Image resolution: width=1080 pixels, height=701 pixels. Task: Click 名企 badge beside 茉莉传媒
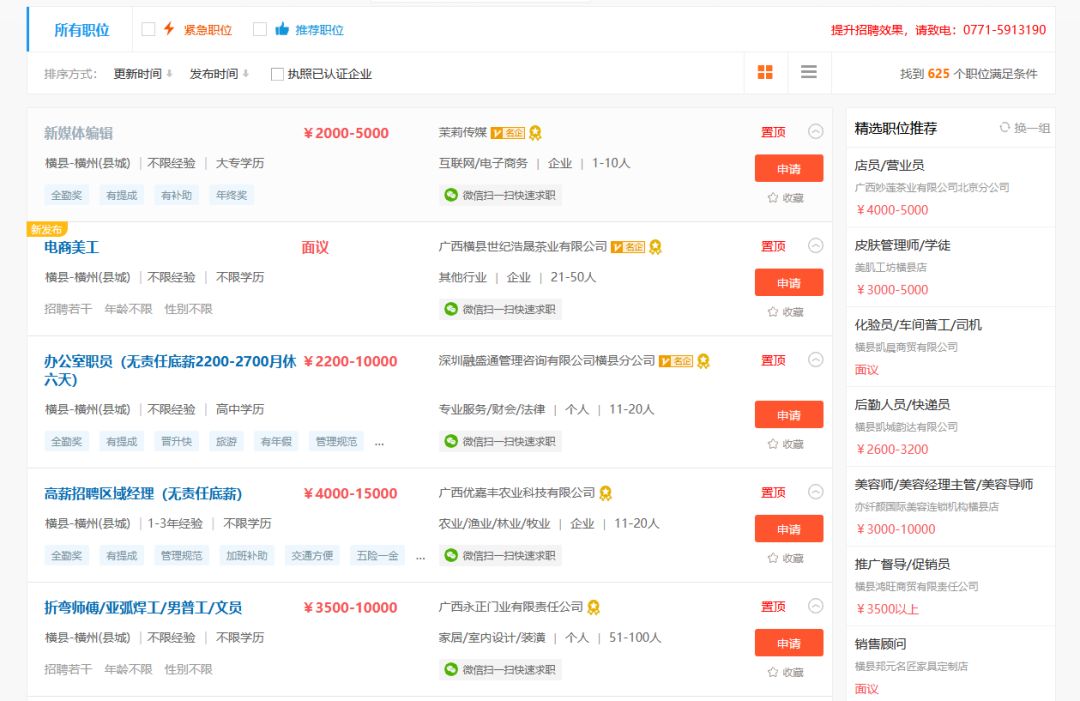click(508, 132)
